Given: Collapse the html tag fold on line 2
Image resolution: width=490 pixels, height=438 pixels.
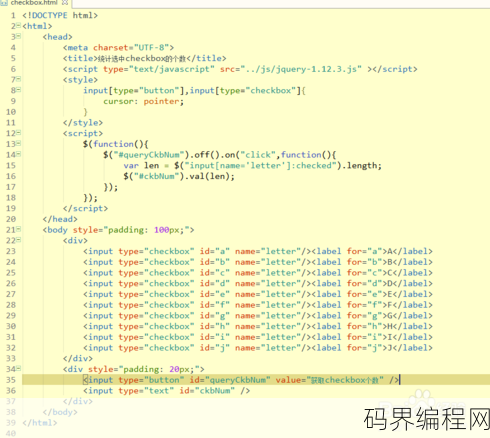Looking at the screenshot, I should (19, 25).
